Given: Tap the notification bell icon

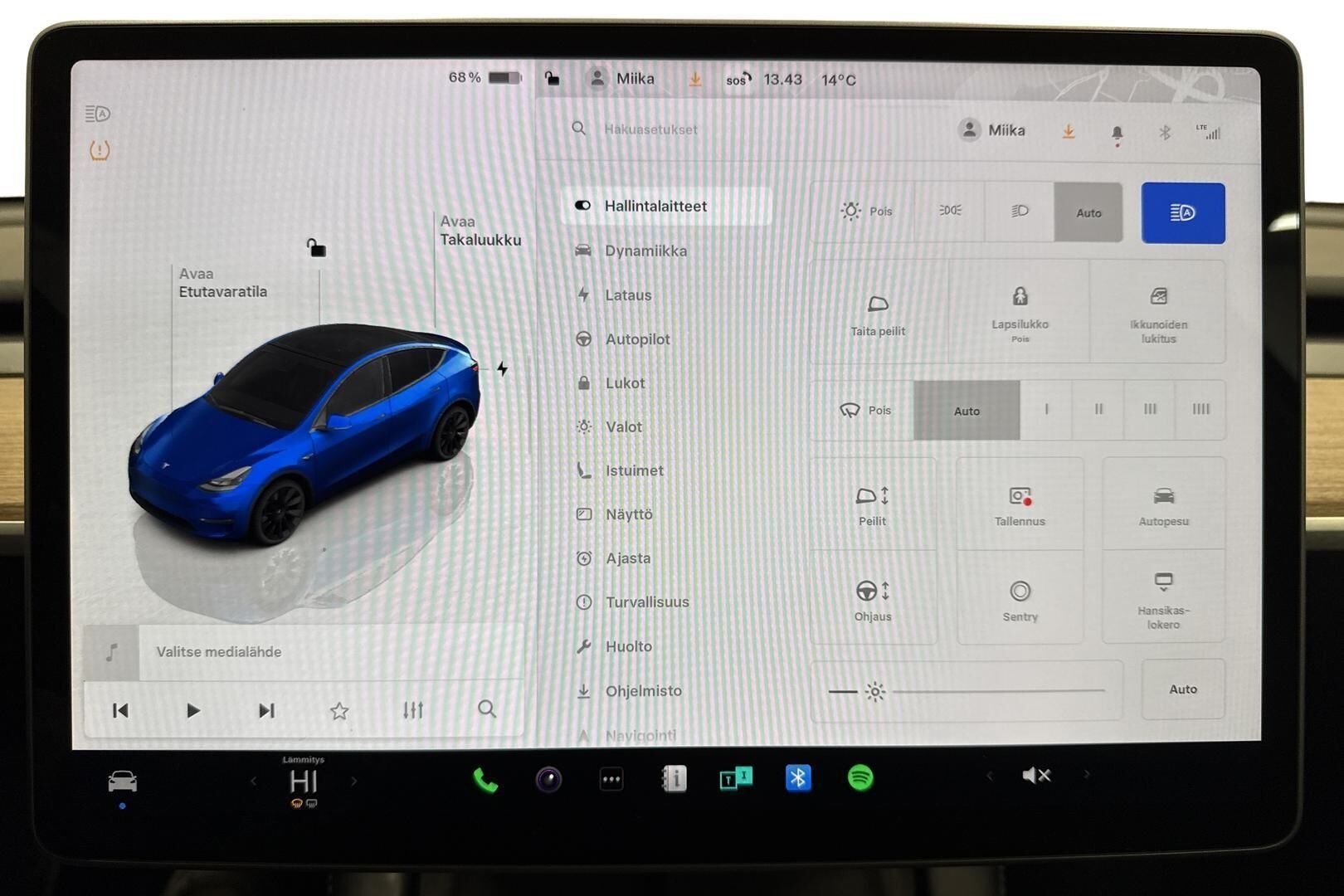Looking at the screenshot, I should coord(1117,133).
